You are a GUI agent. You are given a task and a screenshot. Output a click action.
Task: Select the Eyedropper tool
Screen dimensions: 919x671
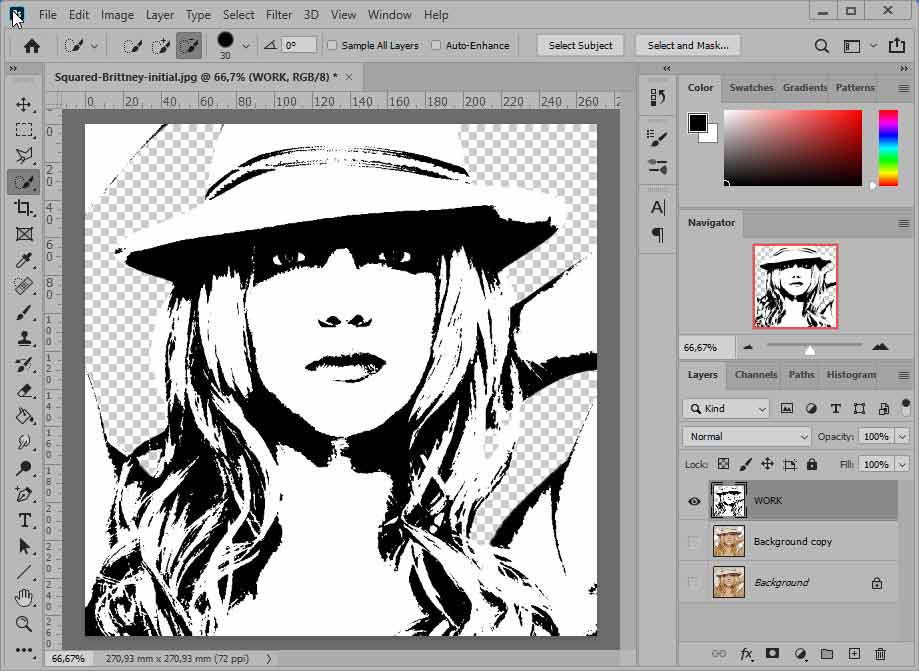(x=23, y=260)
